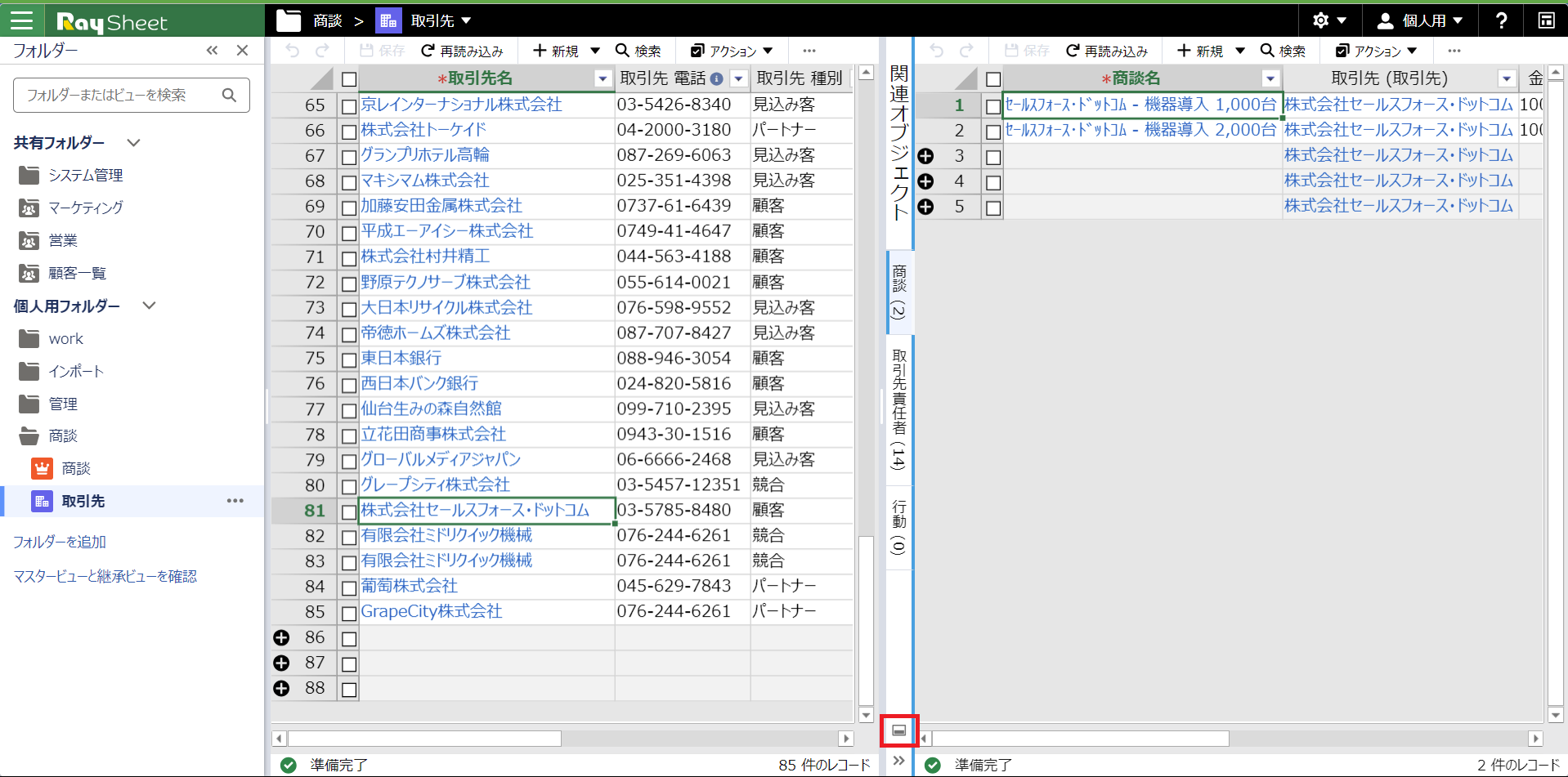Open the 取引先 view dropdown in breadcrumb
Viewport: 1568px width, 777px height.
coord(466,21)
